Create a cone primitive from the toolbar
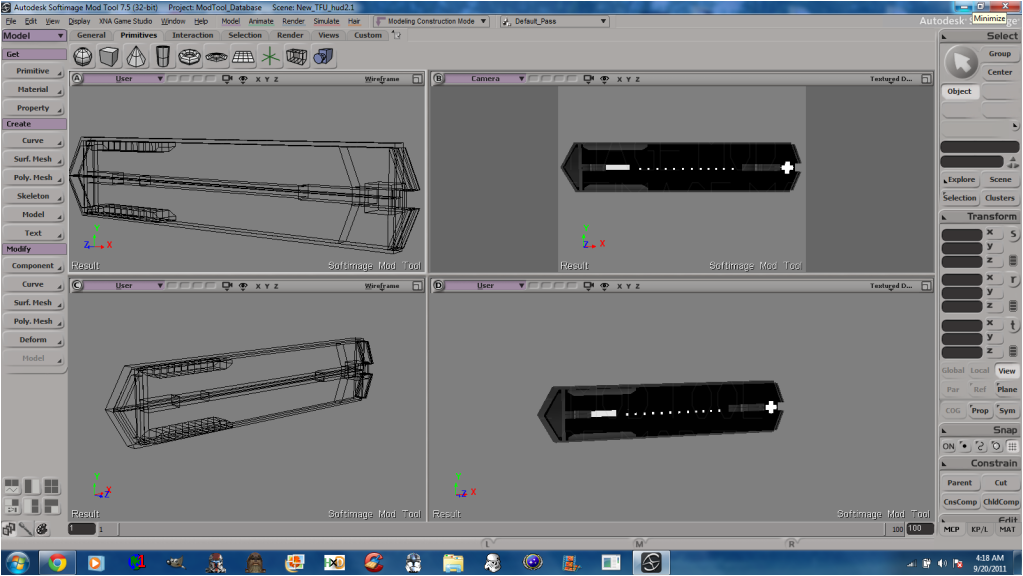The width and height of the screenshot is (1023, 576). click(136, 57)
